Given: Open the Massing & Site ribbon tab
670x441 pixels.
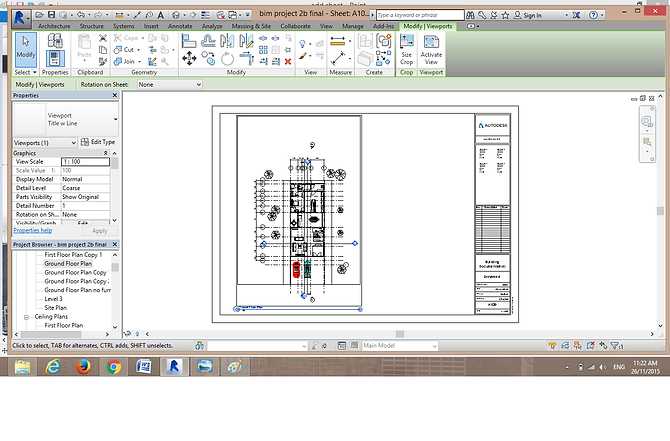Looking at the screenshot, I should pyautogui.click(x=251, y=26).
